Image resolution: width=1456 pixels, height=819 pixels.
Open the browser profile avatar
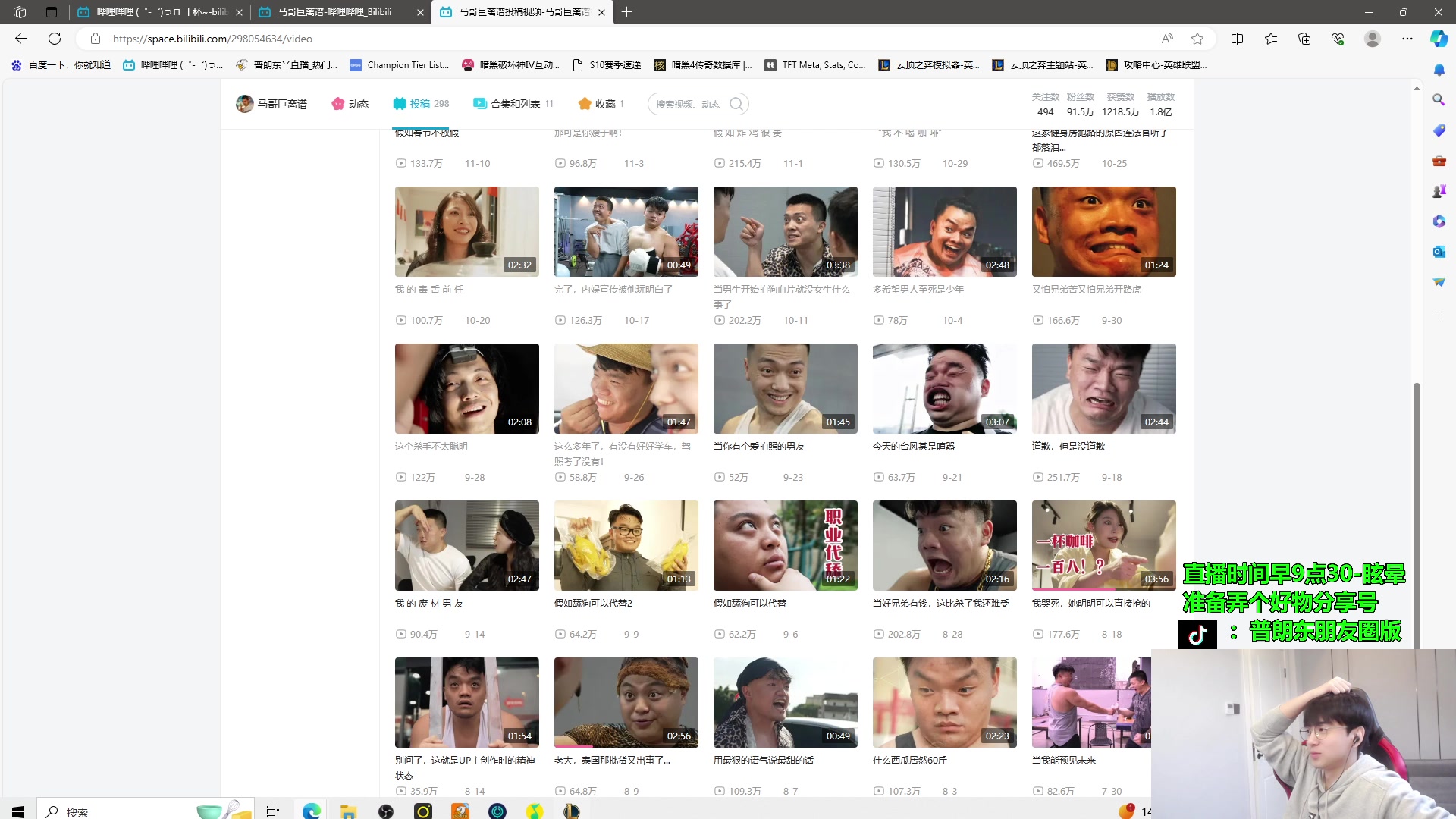tap(1373, 39)
